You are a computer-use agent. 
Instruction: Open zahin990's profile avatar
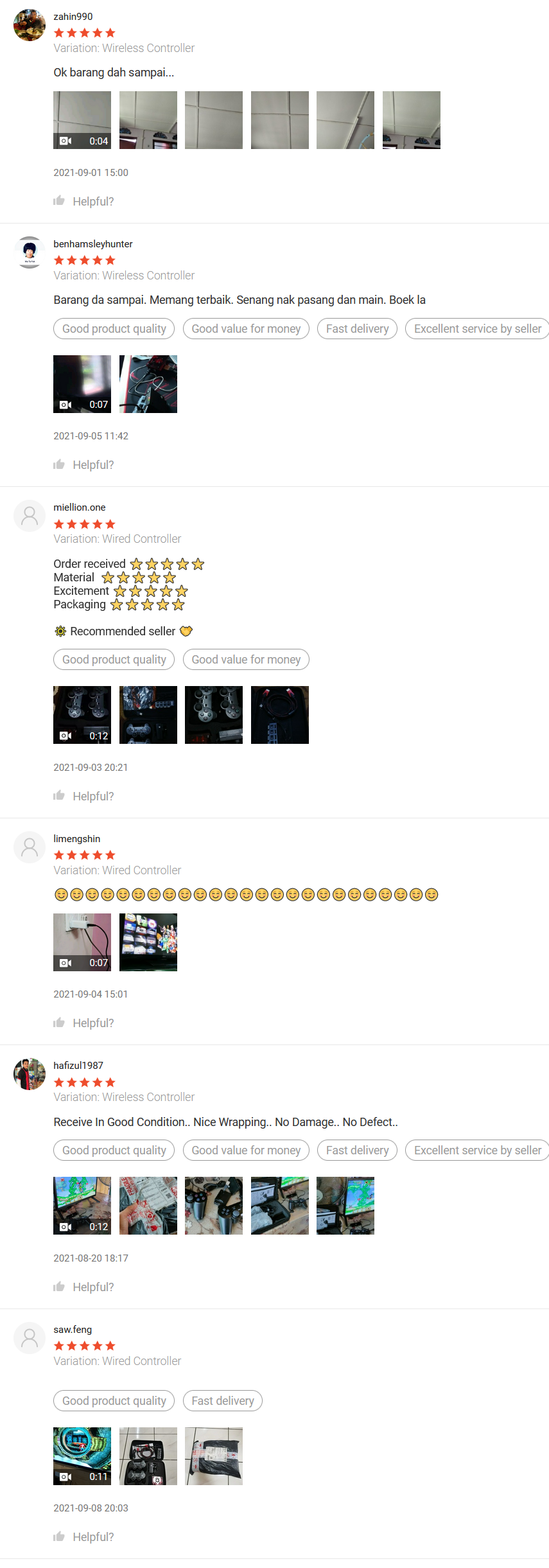coord(30,25)
